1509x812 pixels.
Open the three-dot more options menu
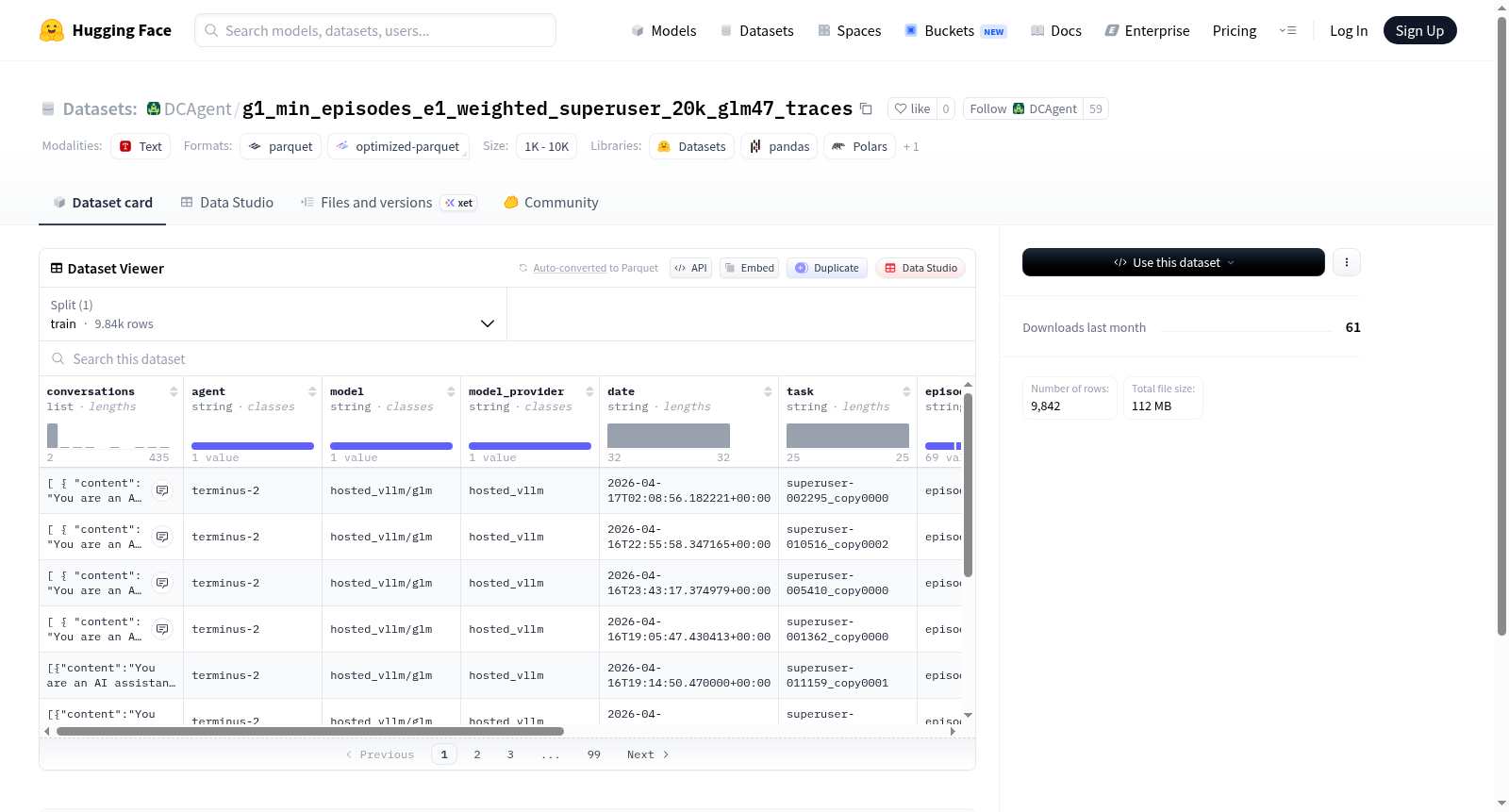tap(1347, 262)
